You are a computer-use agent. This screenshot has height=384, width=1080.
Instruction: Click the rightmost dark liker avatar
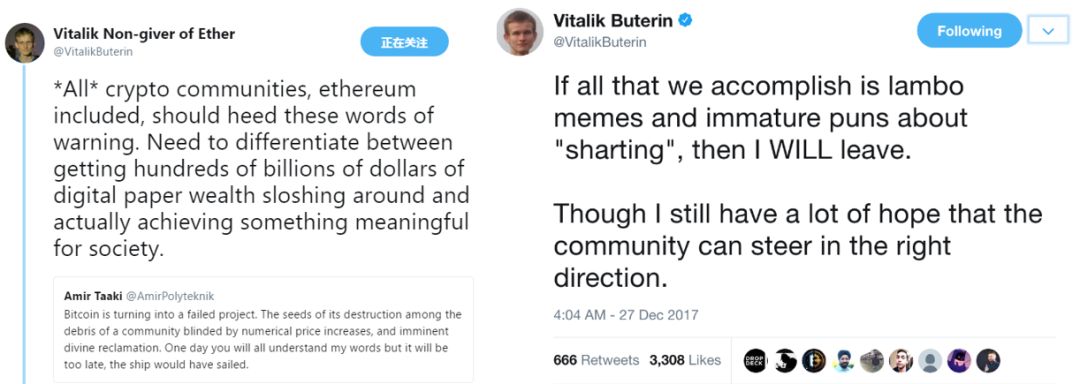point(988,361)
